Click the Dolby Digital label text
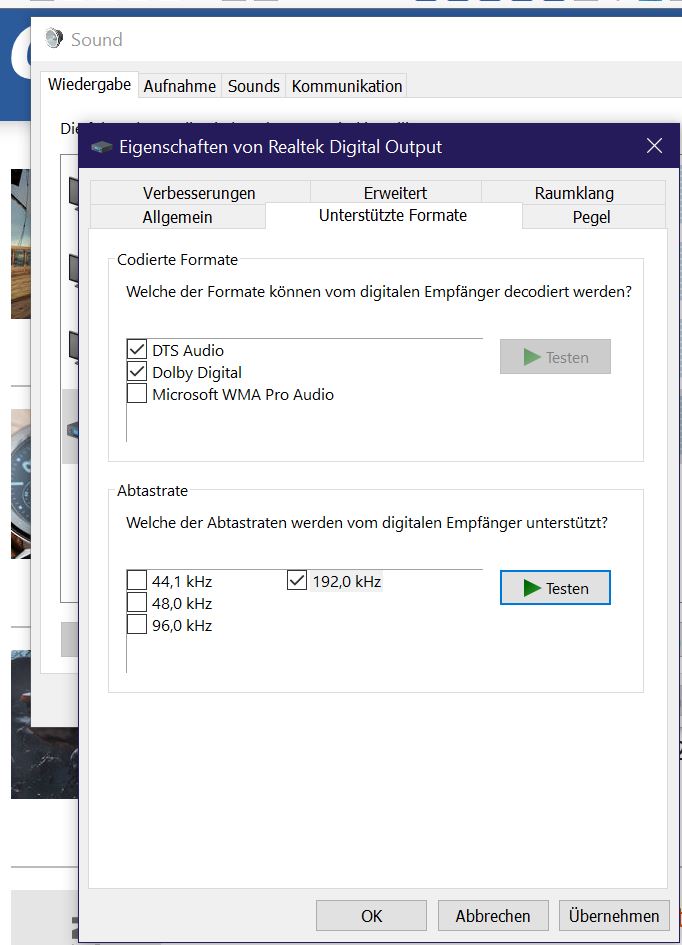 coord(197,372)
